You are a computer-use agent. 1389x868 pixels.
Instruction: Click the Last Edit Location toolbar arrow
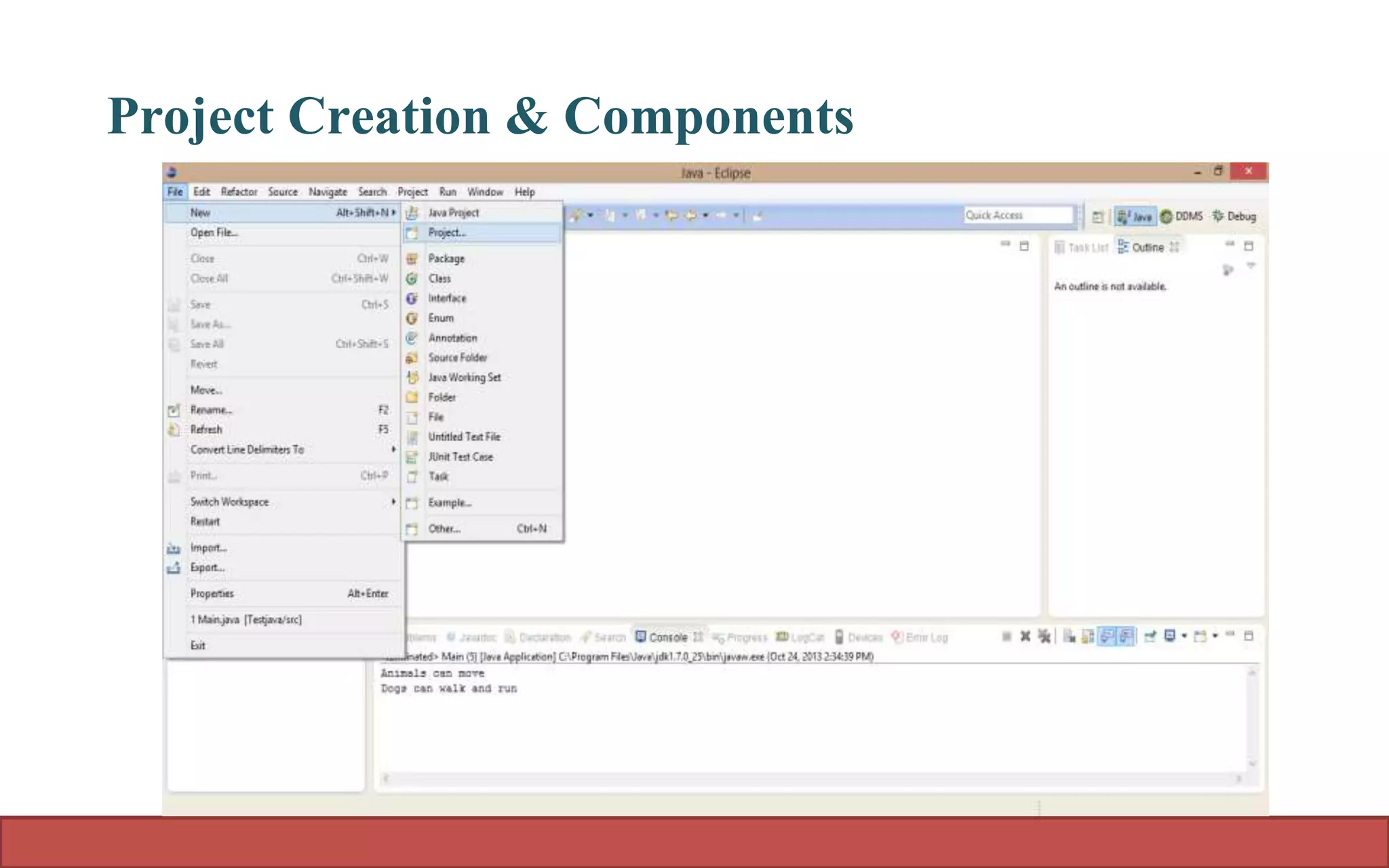pos(672,216)
